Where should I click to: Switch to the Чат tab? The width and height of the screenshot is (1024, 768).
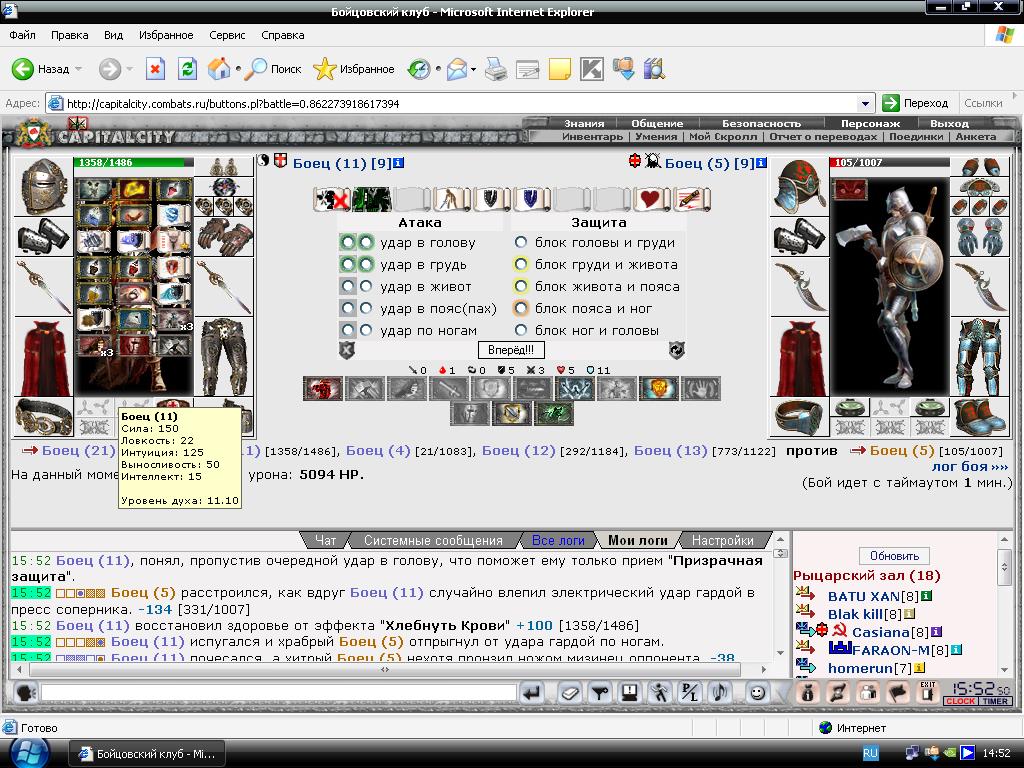coord(325,541)
